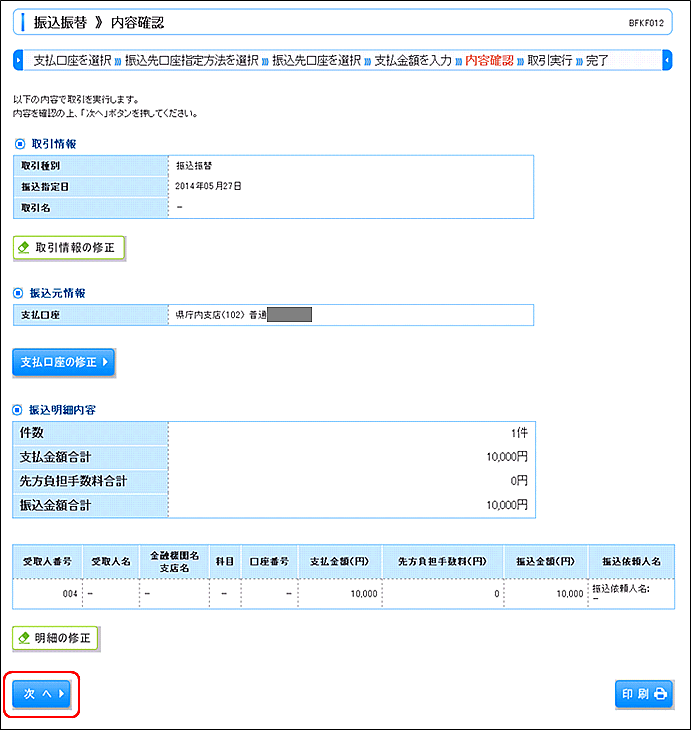The width and height of the screenshot is (691, 730).
Task: Click the eraser icon on 取引情報の修正
Action: point(24,247)
